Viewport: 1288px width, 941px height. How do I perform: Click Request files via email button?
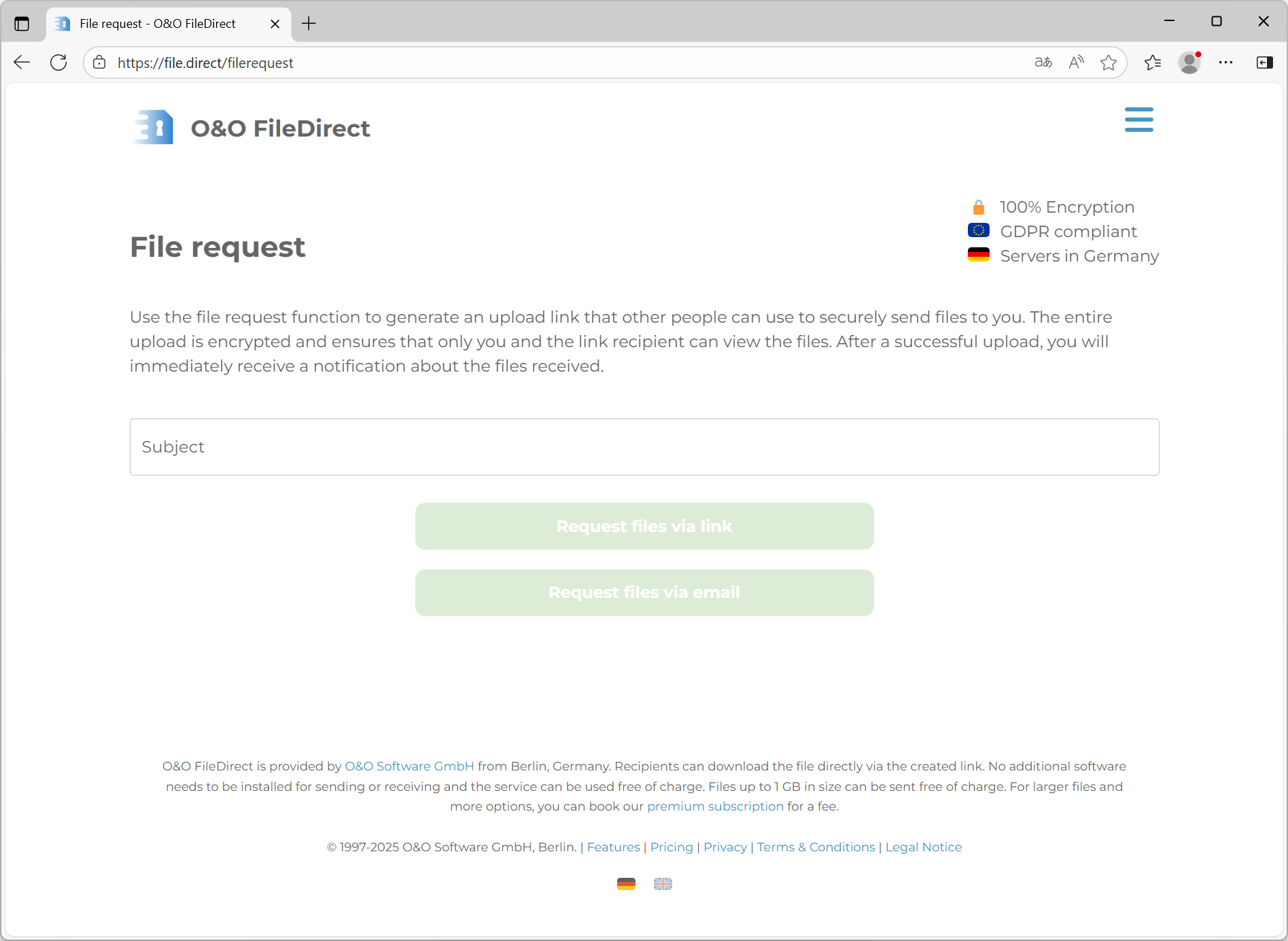644,592
